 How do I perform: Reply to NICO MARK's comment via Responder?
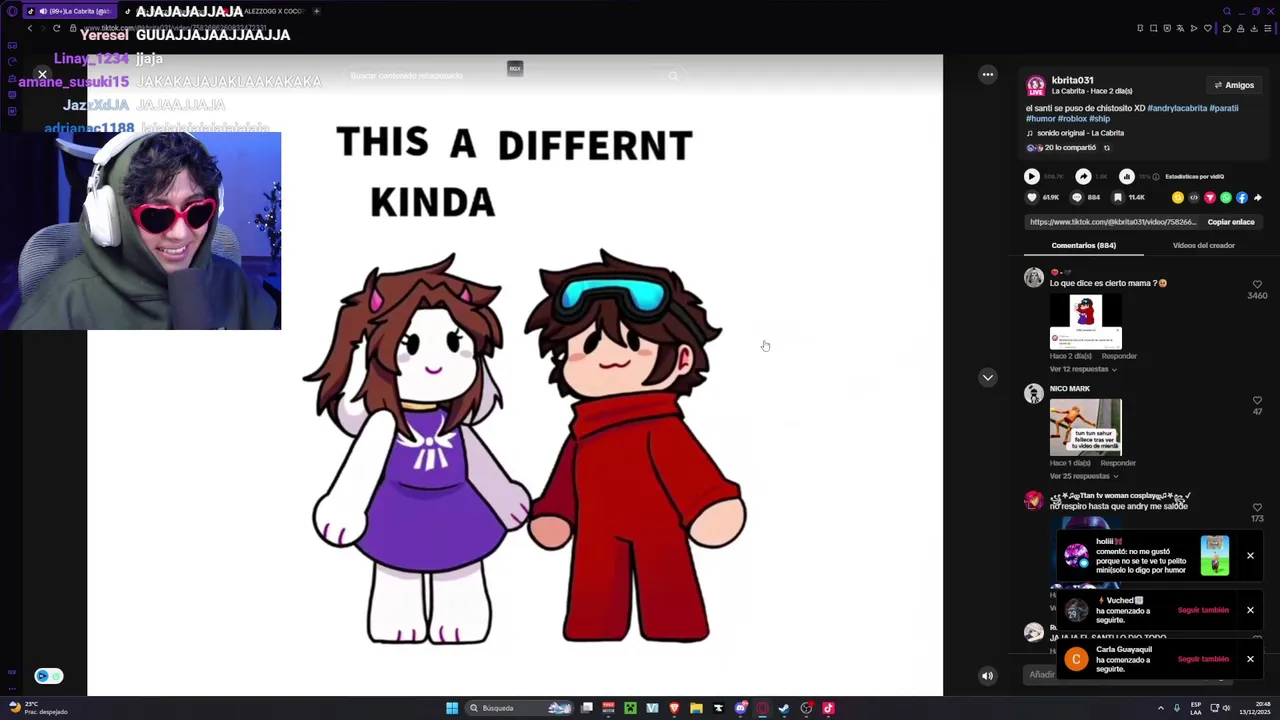point(1119,463)
